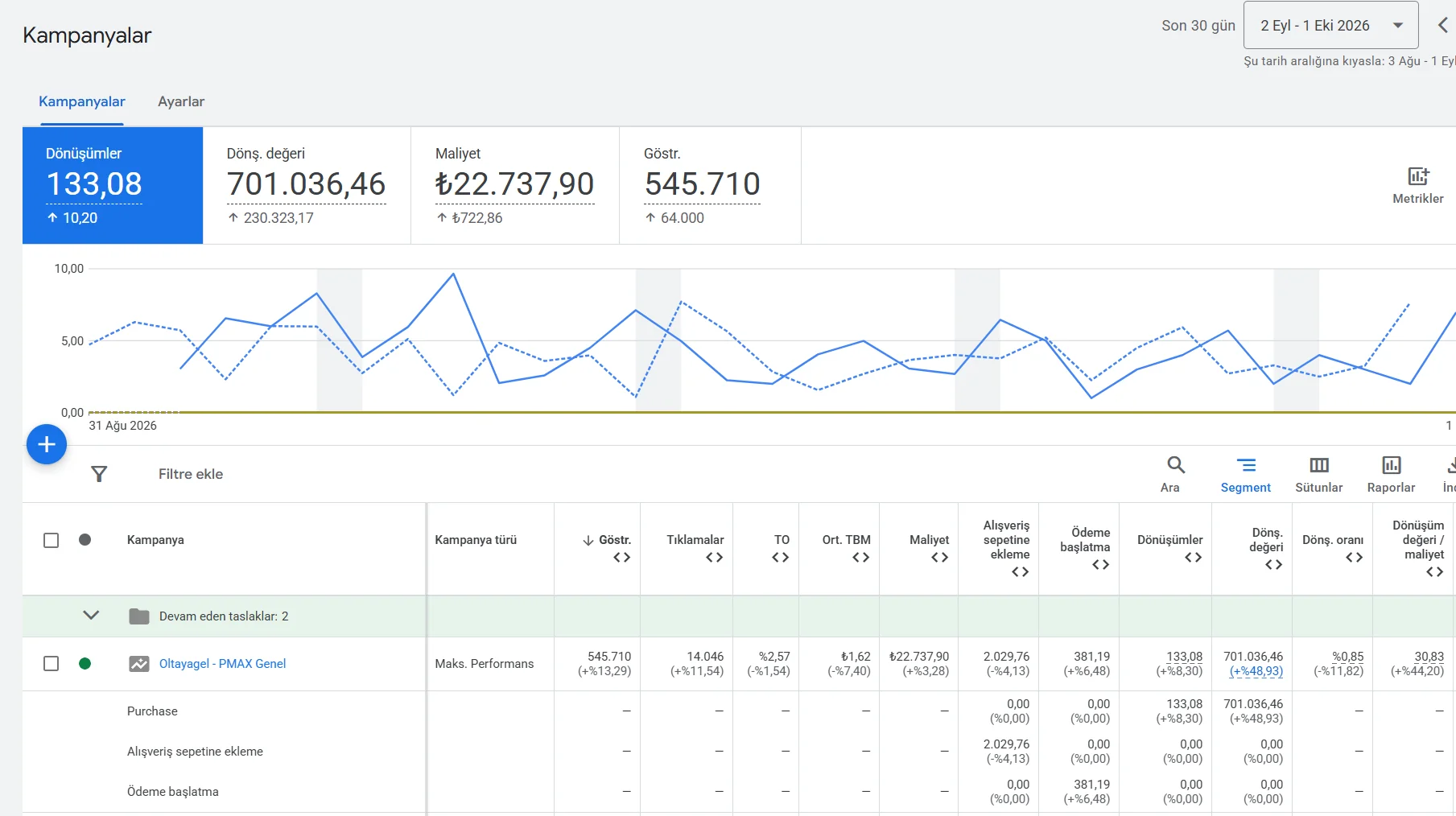Check the Oltayagel - PMAX Genel row checkbox
The width and height of the screenshot is (1456, 816).
click(x=51, y=664)
